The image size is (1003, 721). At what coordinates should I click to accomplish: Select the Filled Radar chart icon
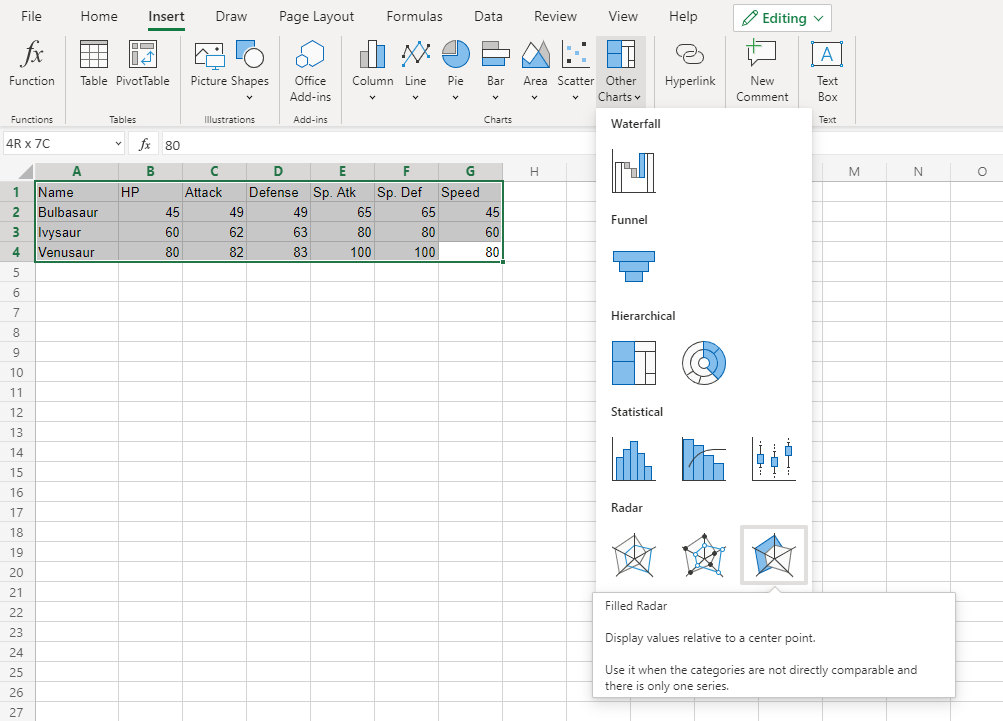pyautogui.click(x=772, y=555)
